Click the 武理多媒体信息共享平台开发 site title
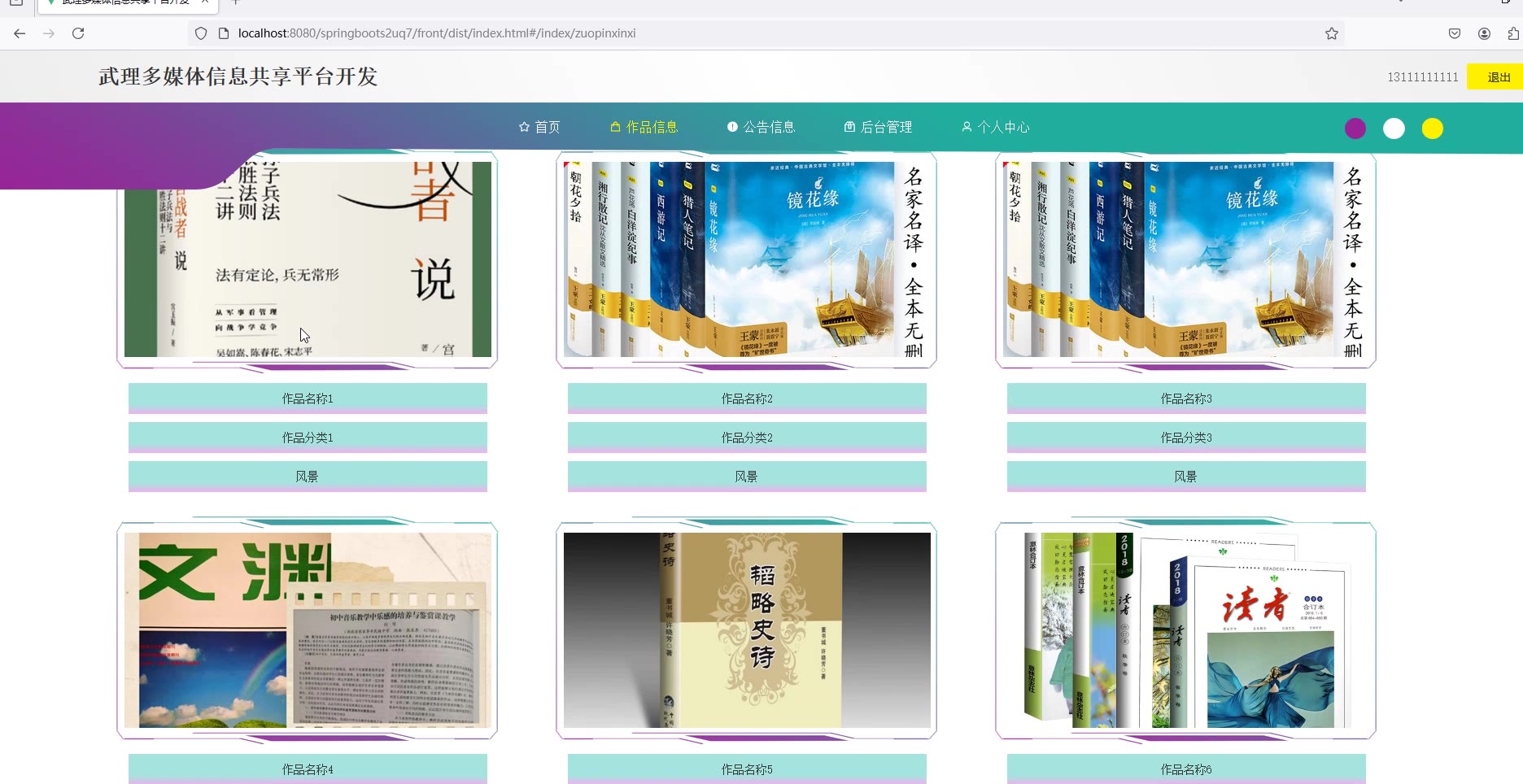Image resolution: width=1523 pixels, height=784 pixels. (x=238, y=76)
